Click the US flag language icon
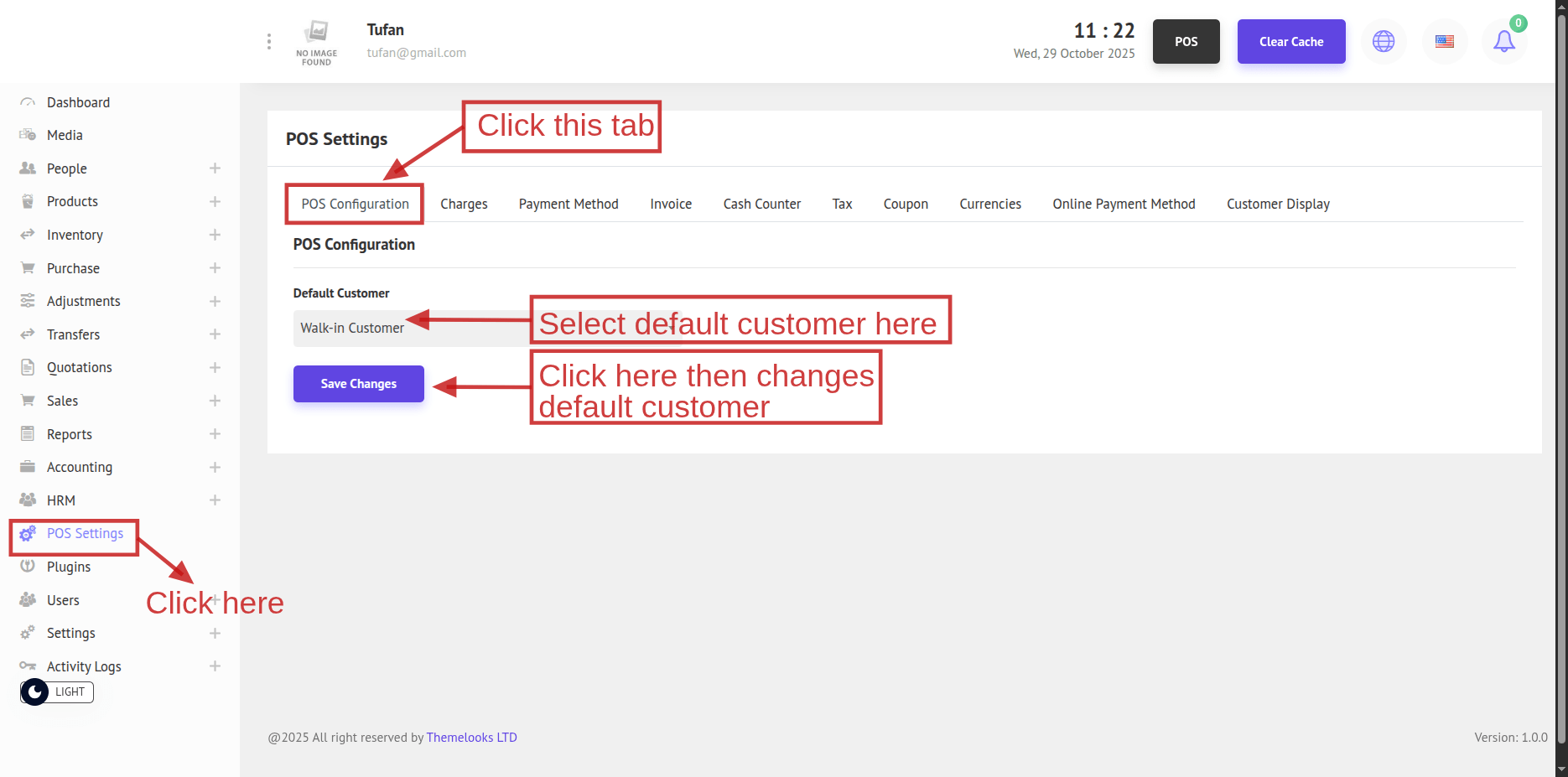Viewport: 1568px width, 777px height. coord(1444,42)
